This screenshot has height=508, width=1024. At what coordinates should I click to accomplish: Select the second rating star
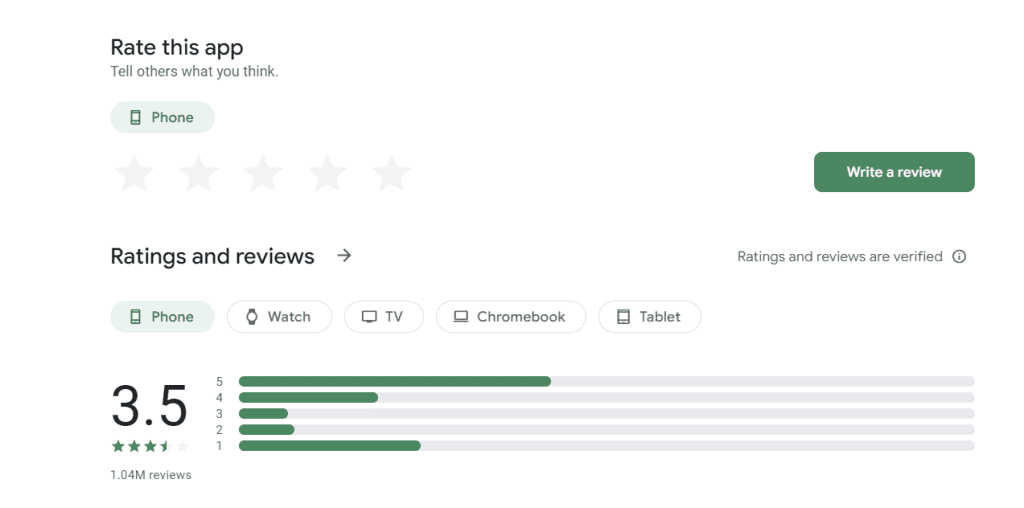pyautogui.click(x=199, y=173)
